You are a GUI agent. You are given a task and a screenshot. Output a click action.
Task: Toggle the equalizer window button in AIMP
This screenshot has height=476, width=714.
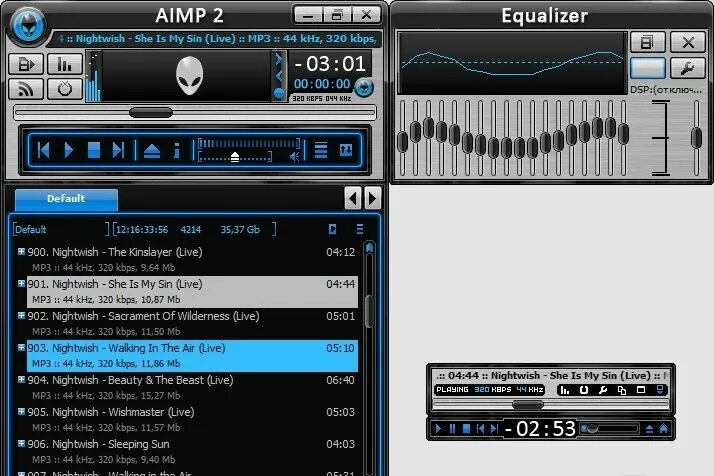coord(65,64)
